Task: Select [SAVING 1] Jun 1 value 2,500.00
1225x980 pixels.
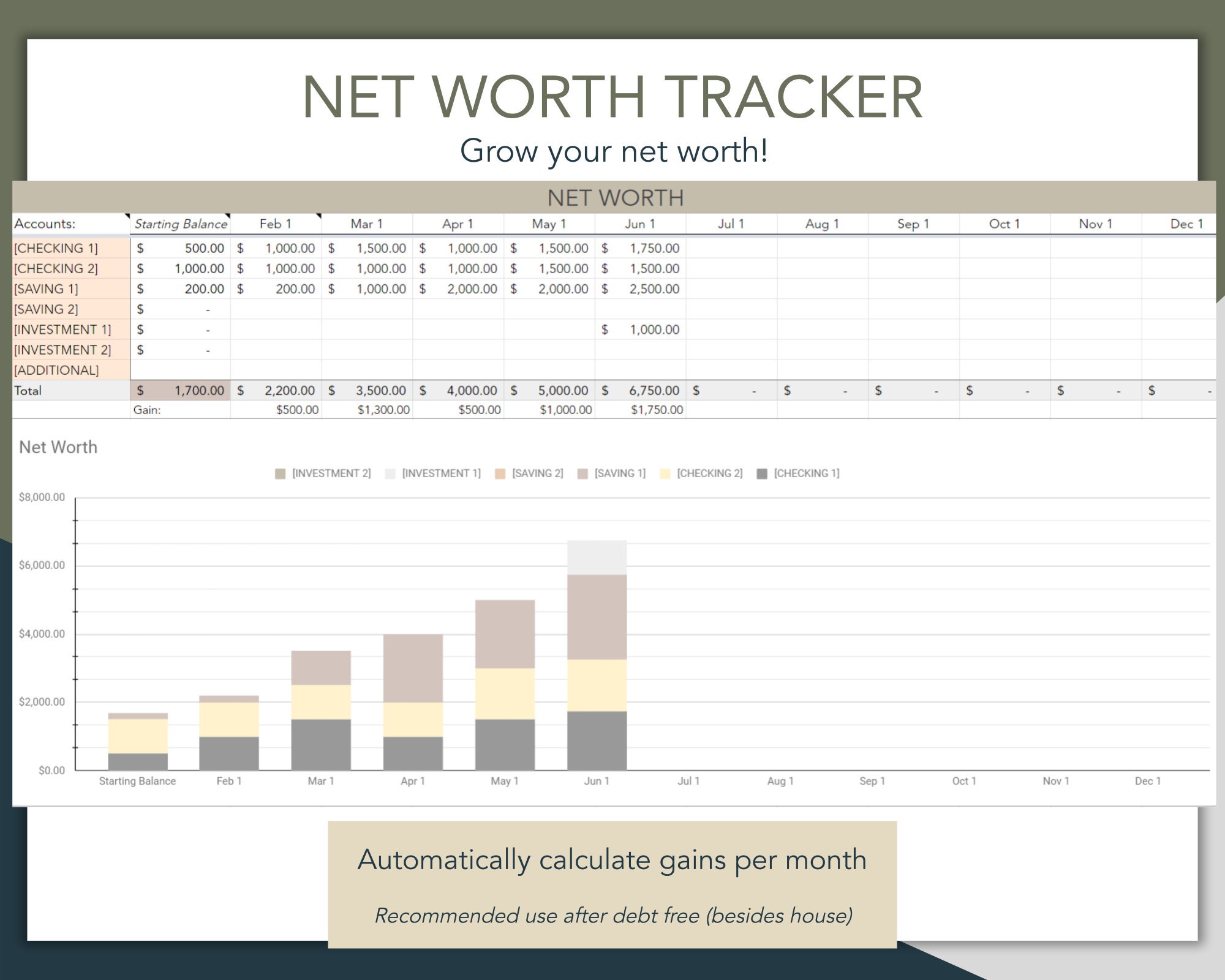Action: [641, 288]
